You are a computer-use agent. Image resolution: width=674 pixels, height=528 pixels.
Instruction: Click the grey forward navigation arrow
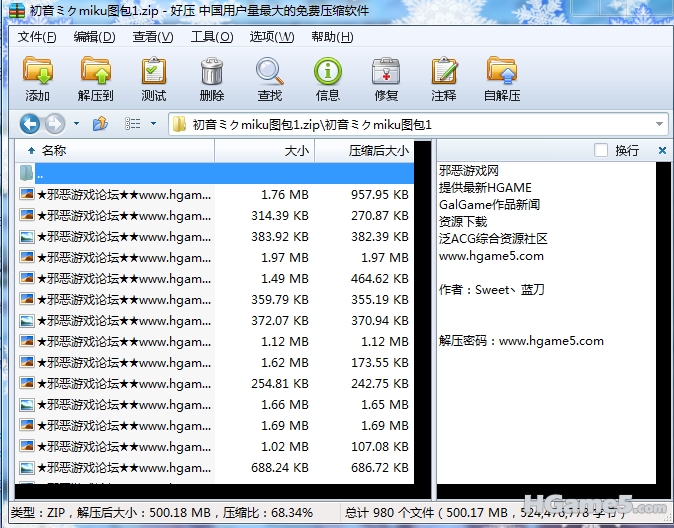55,124
